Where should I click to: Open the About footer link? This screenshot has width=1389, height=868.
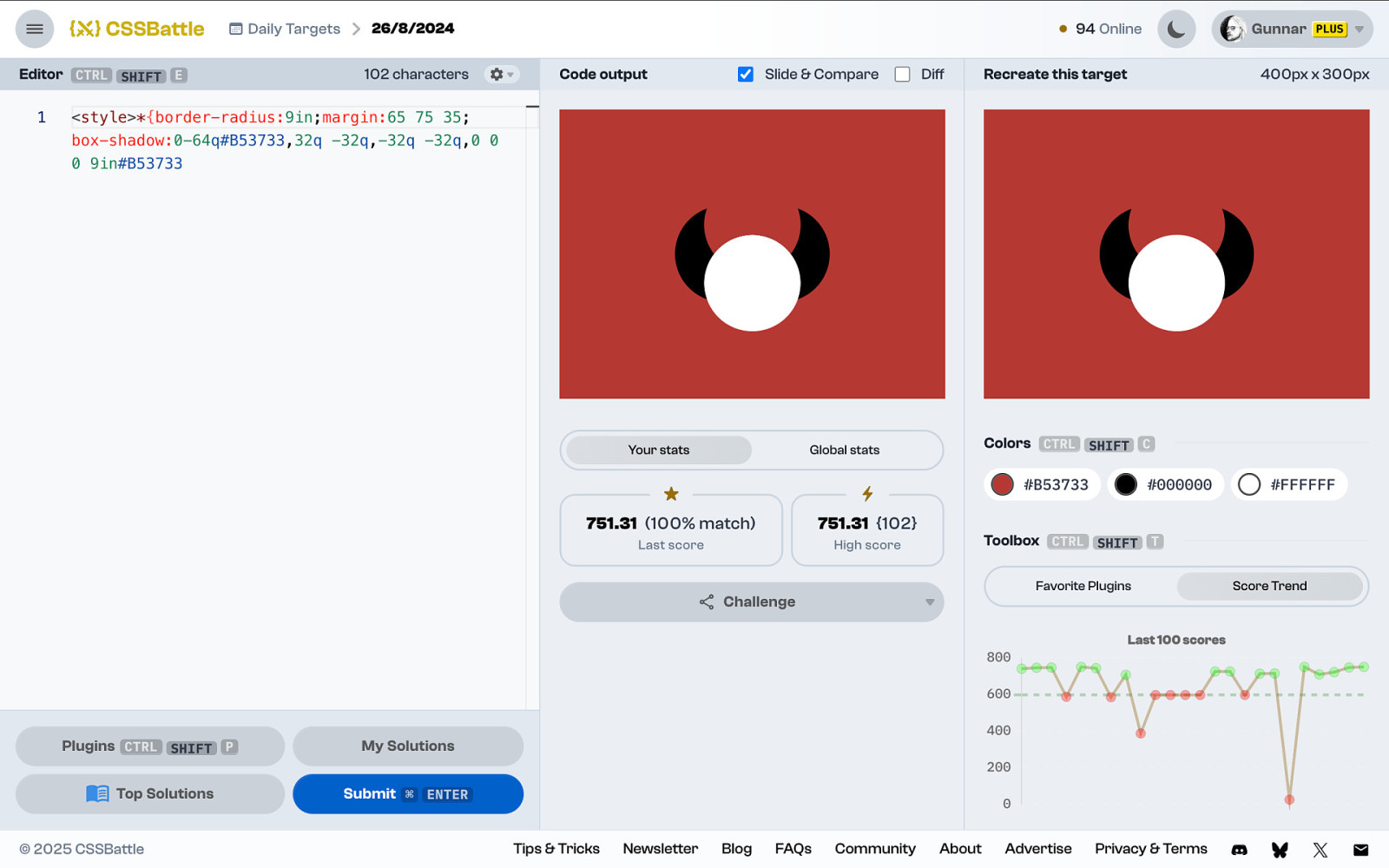pyautogui.click(x=960, y=849)
